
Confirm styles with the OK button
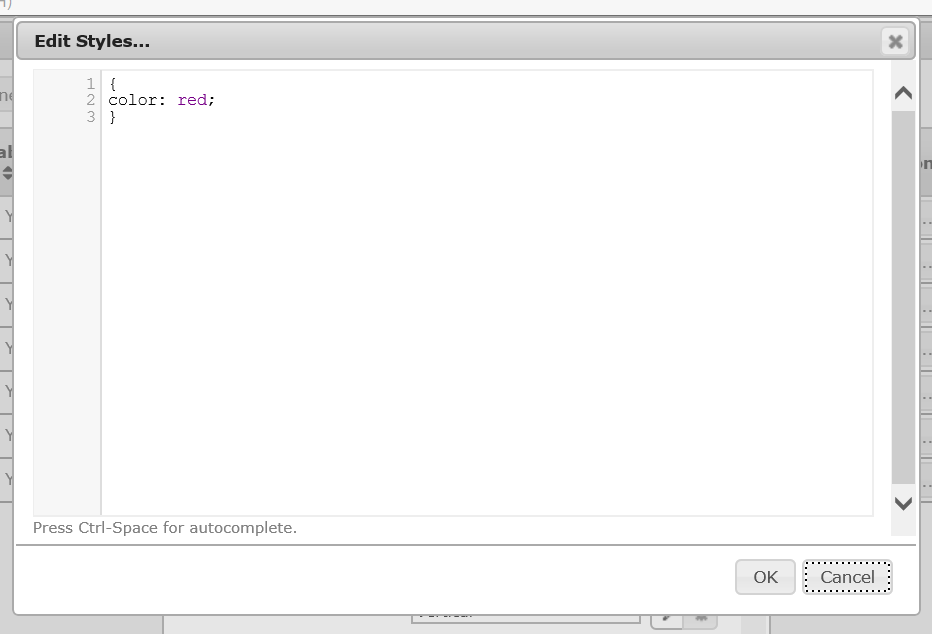click(x=765, y=577)
